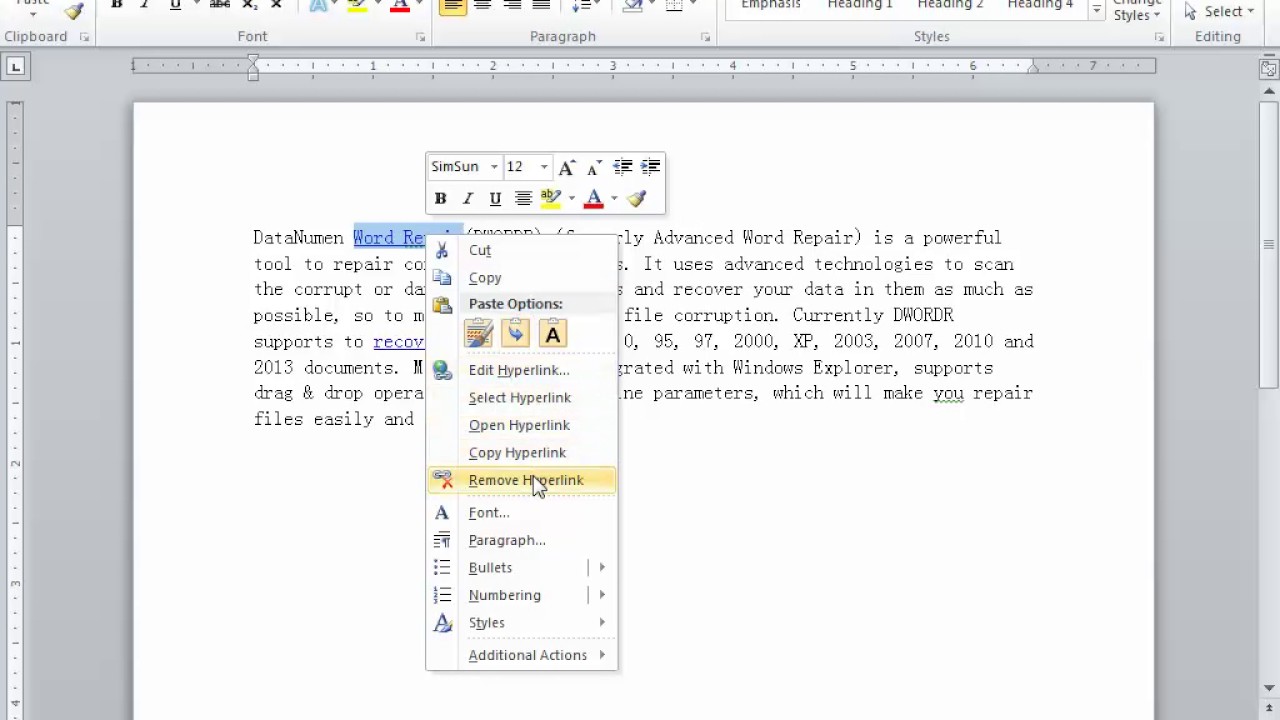Open the SimSun font name dropdown
This screenshot has height=720, width=1280.
(x=494, y=167)
